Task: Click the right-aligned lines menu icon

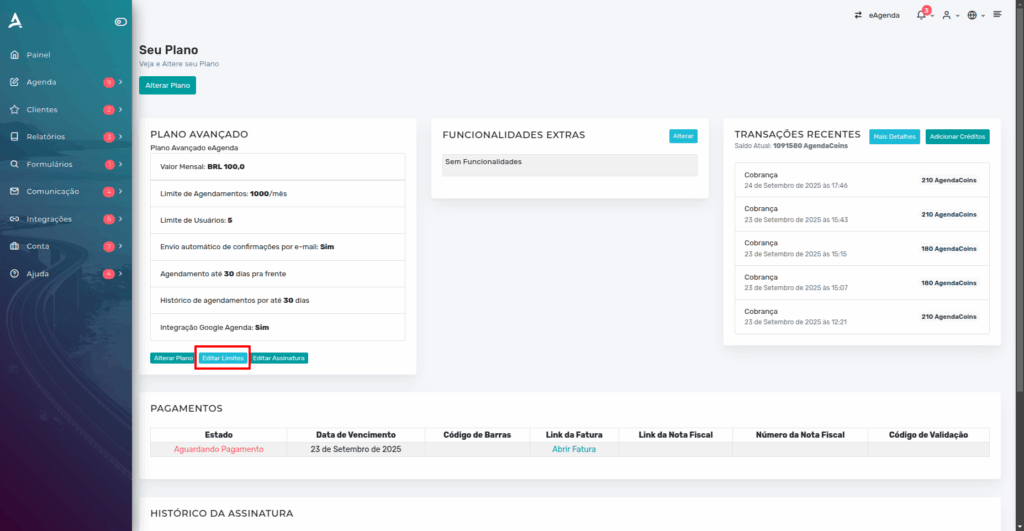Action: tap(997, 14)
